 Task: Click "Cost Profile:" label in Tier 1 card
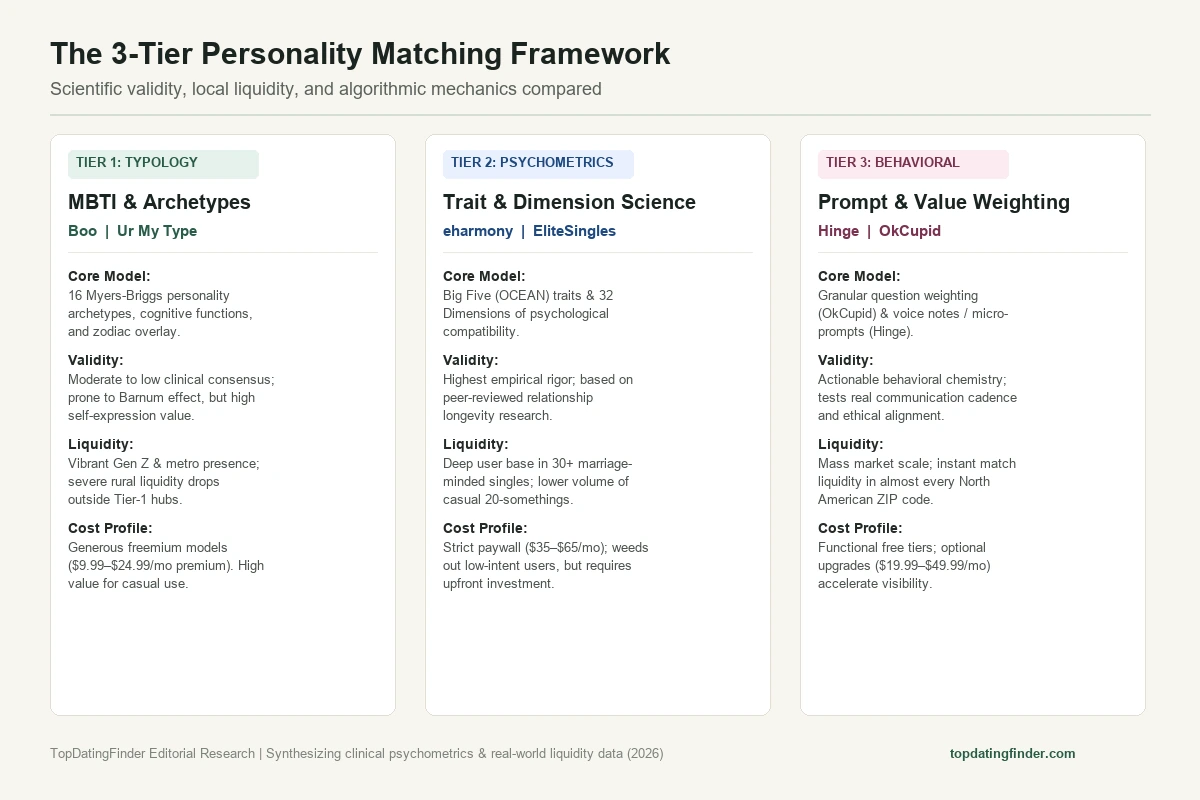(x=110, y=528)
